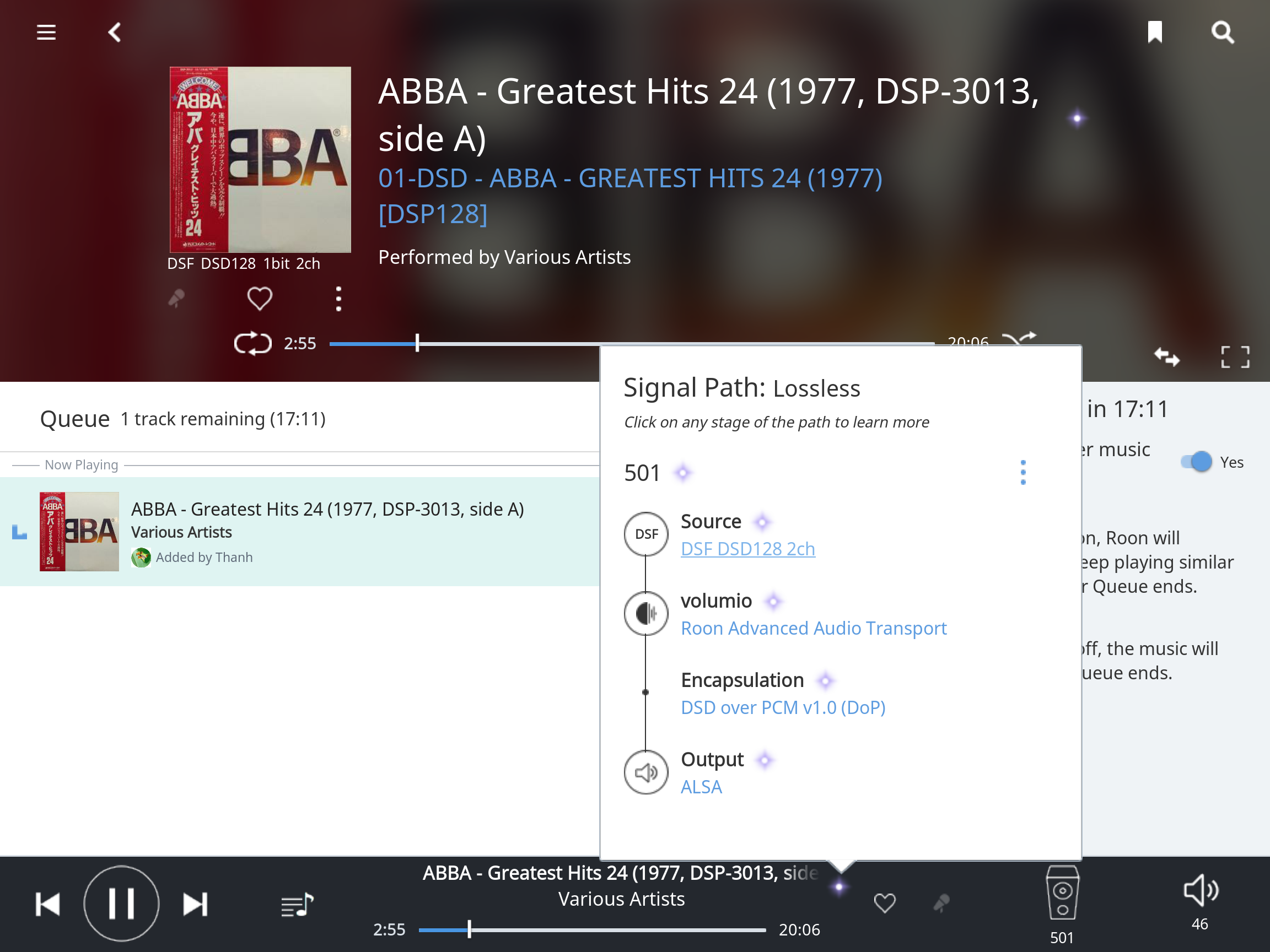
Task: Click the Signal Path: Lossless heading
Action: pos(742,388)
